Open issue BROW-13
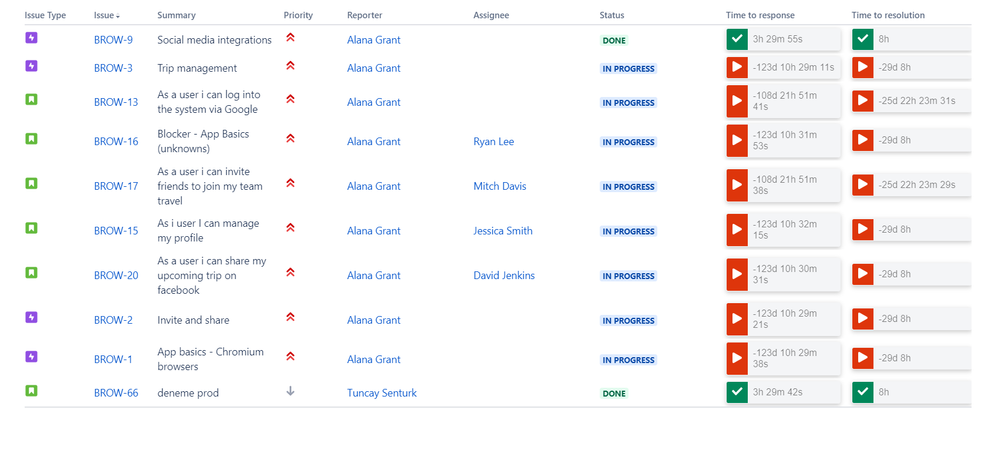Image resolution: width=998 pixels, height=470 pixels. click(116, 102)
